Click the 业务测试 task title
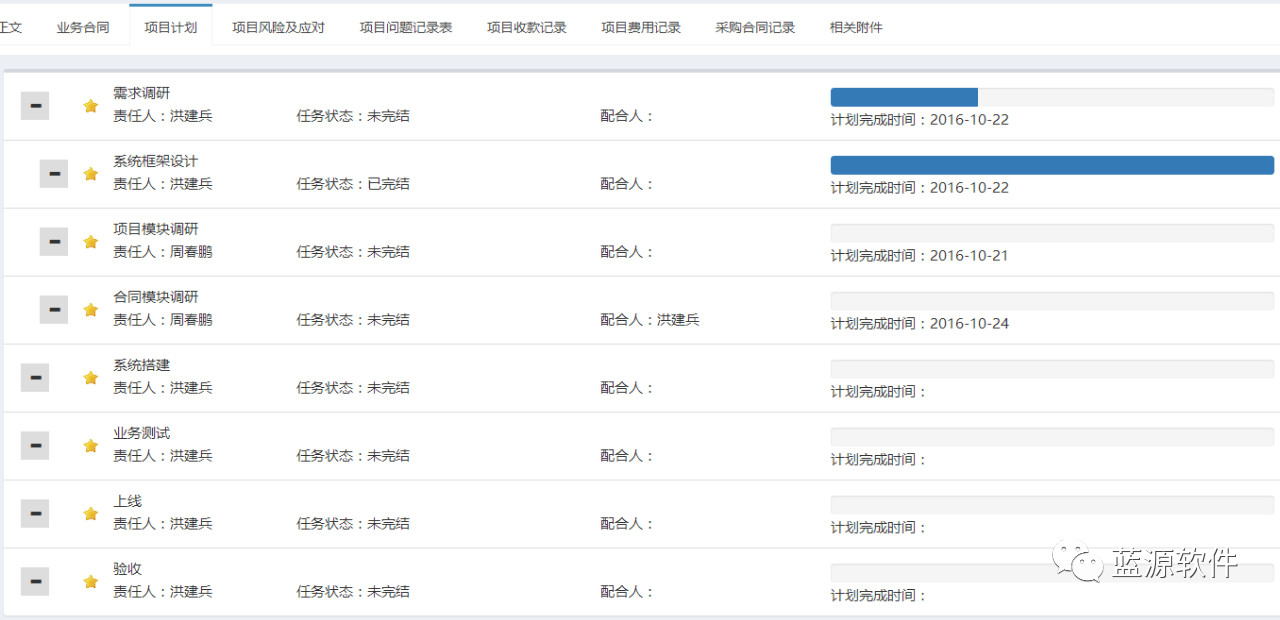Viewport: 1280px width, 620px height. (x=142, y=433)
